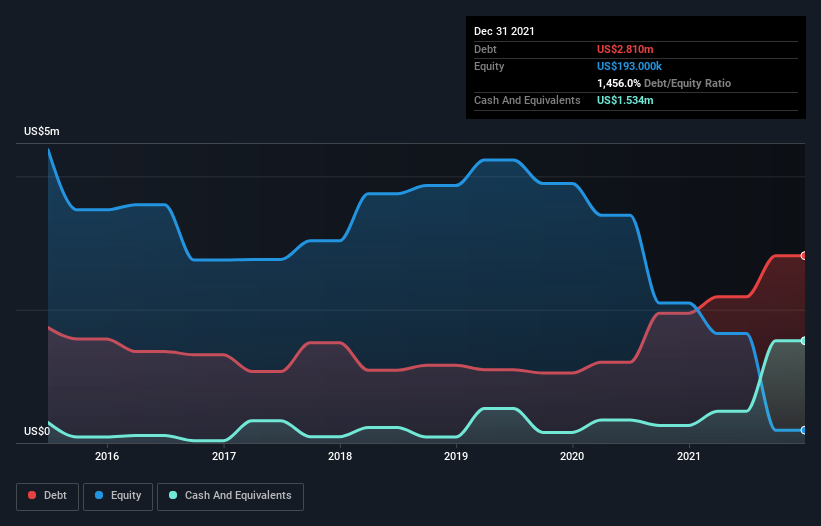The height and width of the screenshot is (526, 821).
Task: Click the 2018 x-axis label
Action: click(340, 456)
